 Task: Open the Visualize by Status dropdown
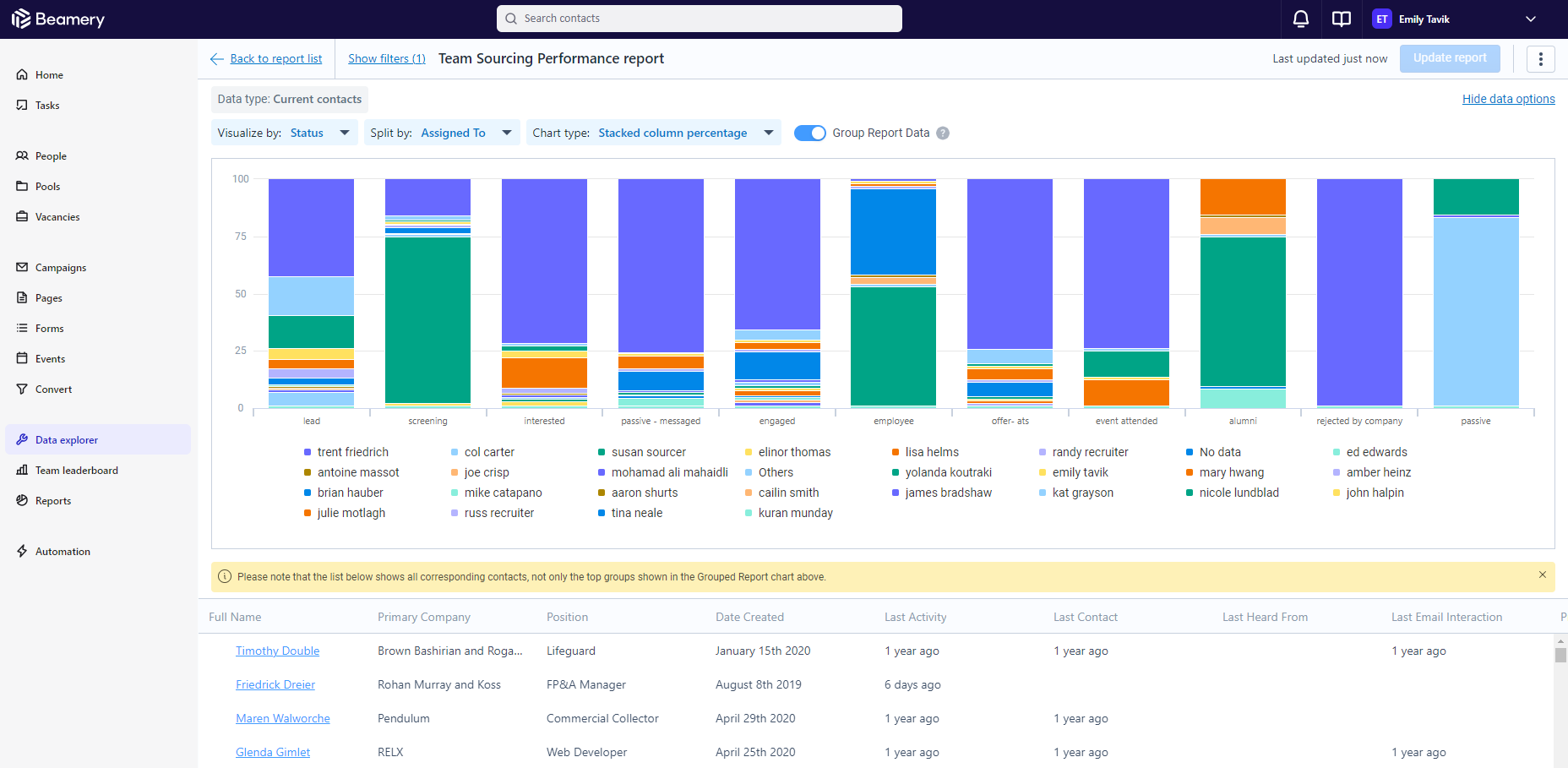coord(284,133)
